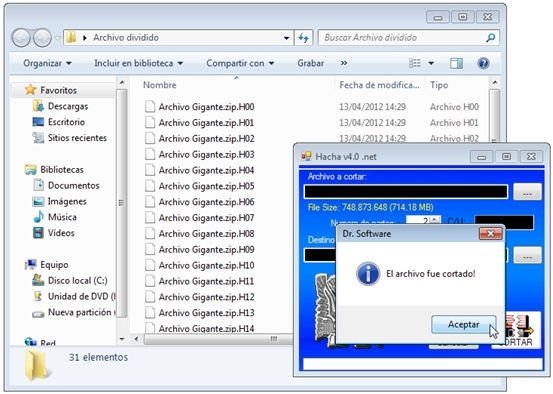Click the navigation pane vertical scrollbar
Image resolution: width=553 pixels, height=394 pixels.
pyautogui.click(x=121, y=203)
